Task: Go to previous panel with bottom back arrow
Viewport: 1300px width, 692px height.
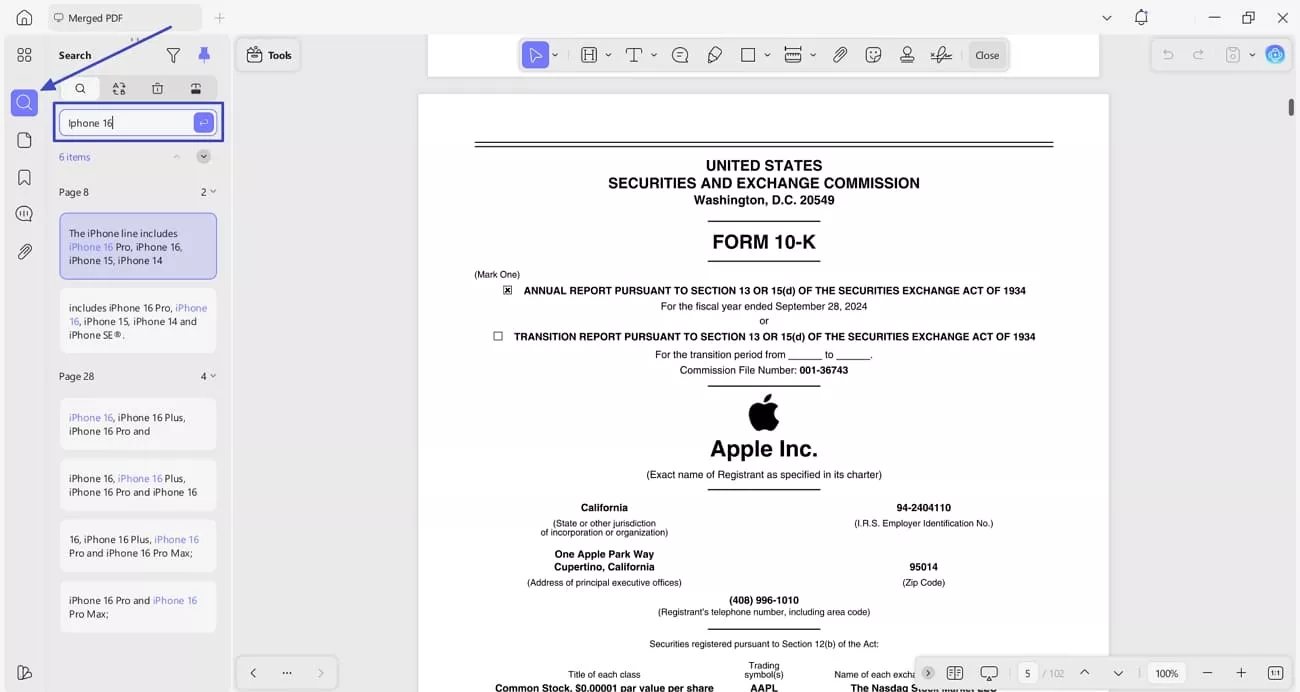Action: [253, 673]
